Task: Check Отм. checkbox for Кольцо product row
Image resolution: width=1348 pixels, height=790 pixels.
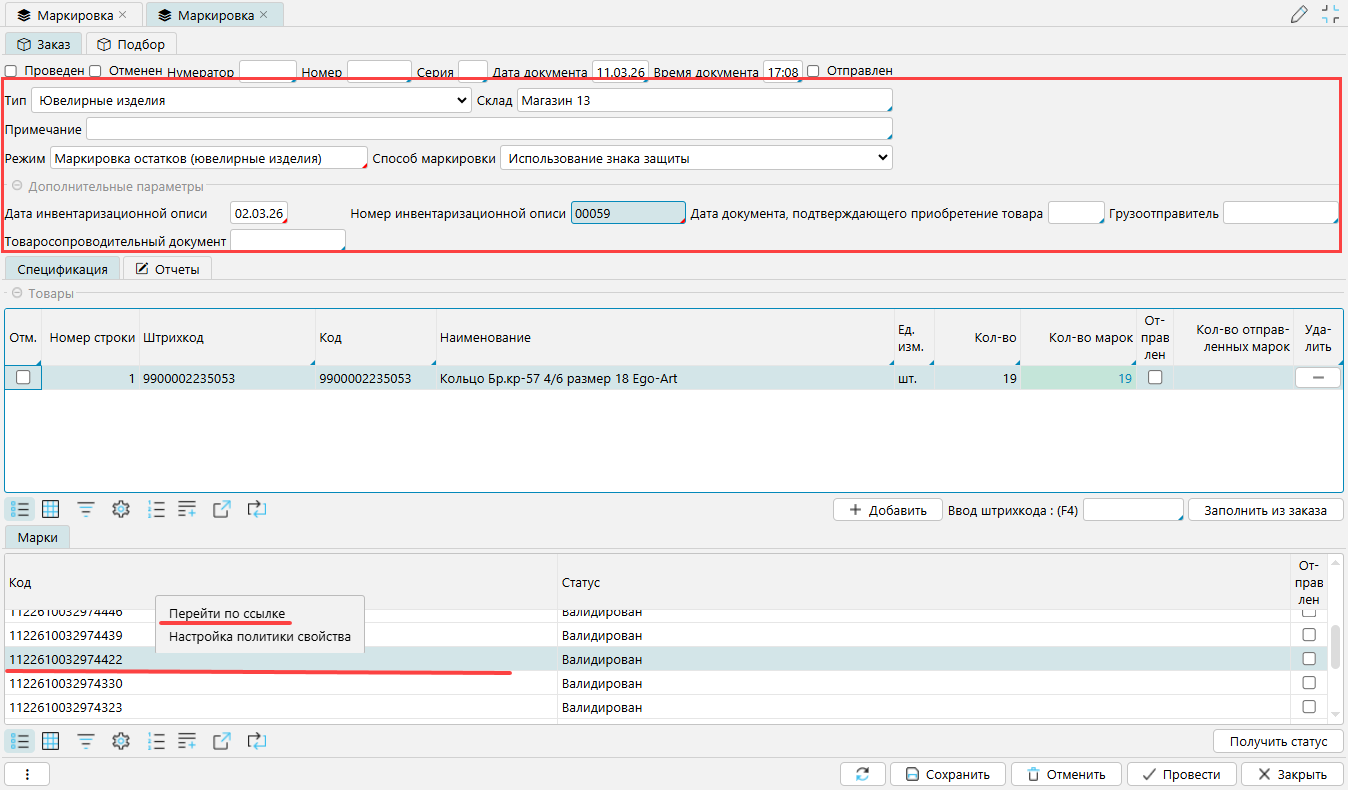Action: pos(23,378)
